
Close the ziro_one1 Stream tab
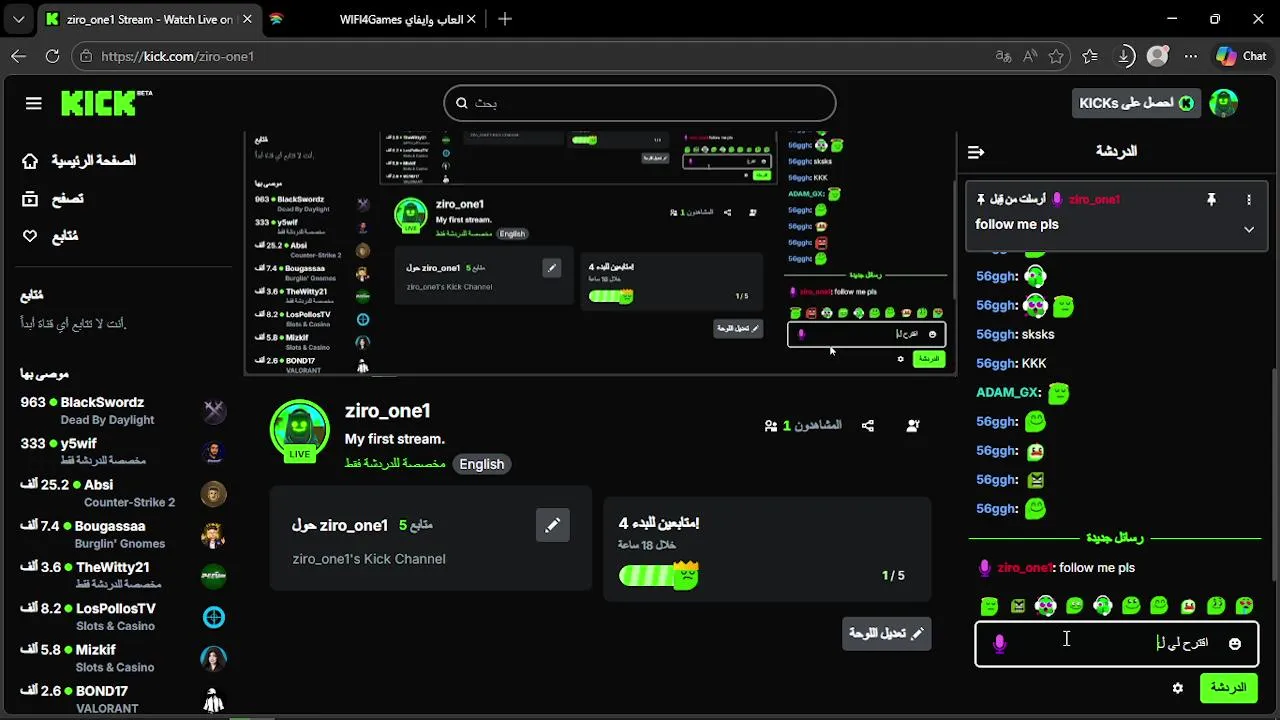(x=245, y=19)
